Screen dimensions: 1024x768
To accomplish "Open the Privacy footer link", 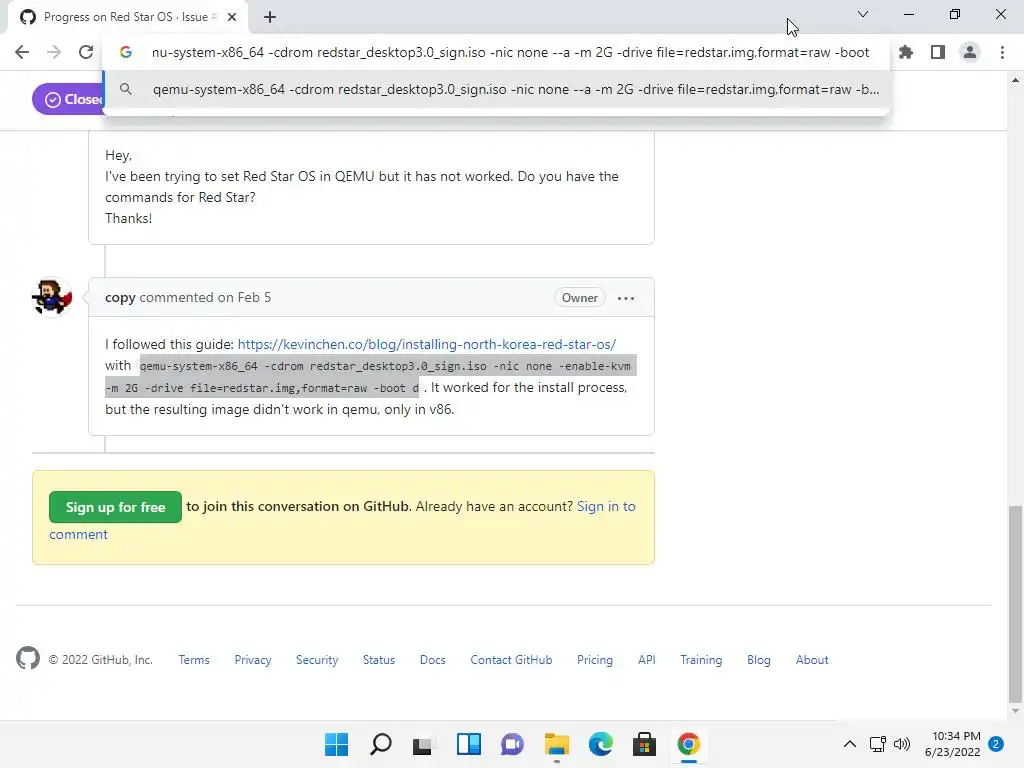I will tap(253, 660).
